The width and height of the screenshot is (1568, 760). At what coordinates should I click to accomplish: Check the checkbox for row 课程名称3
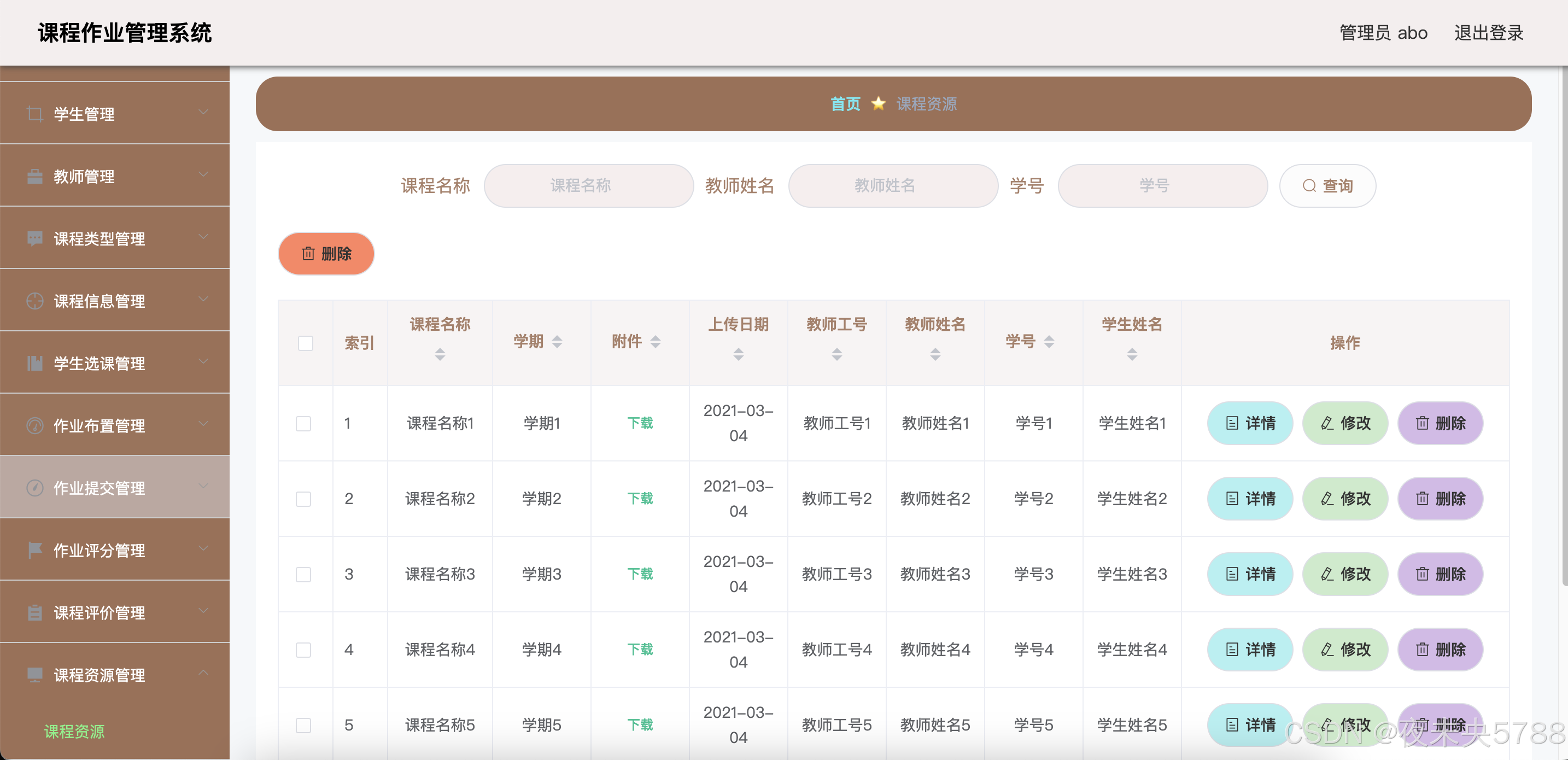[x=303, y=574]
